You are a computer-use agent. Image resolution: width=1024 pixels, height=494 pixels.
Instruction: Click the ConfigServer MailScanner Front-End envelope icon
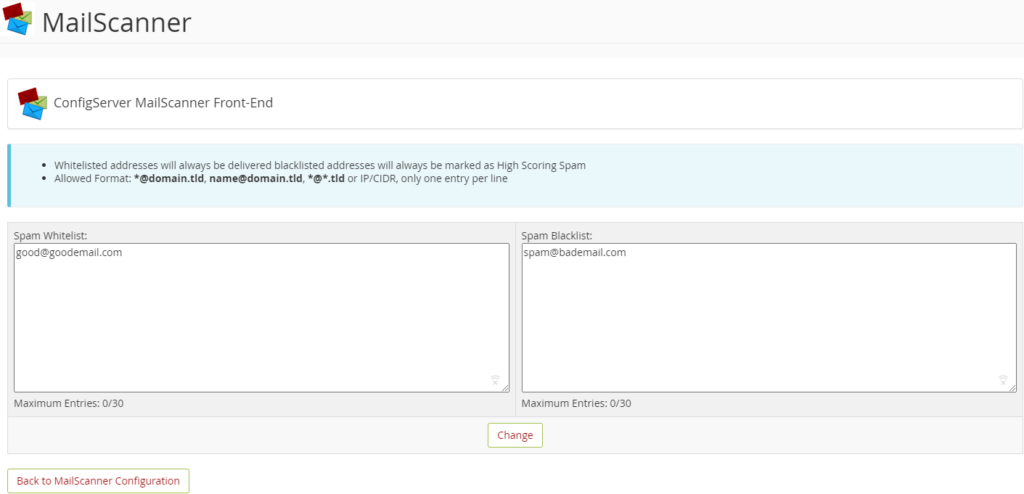33,104
